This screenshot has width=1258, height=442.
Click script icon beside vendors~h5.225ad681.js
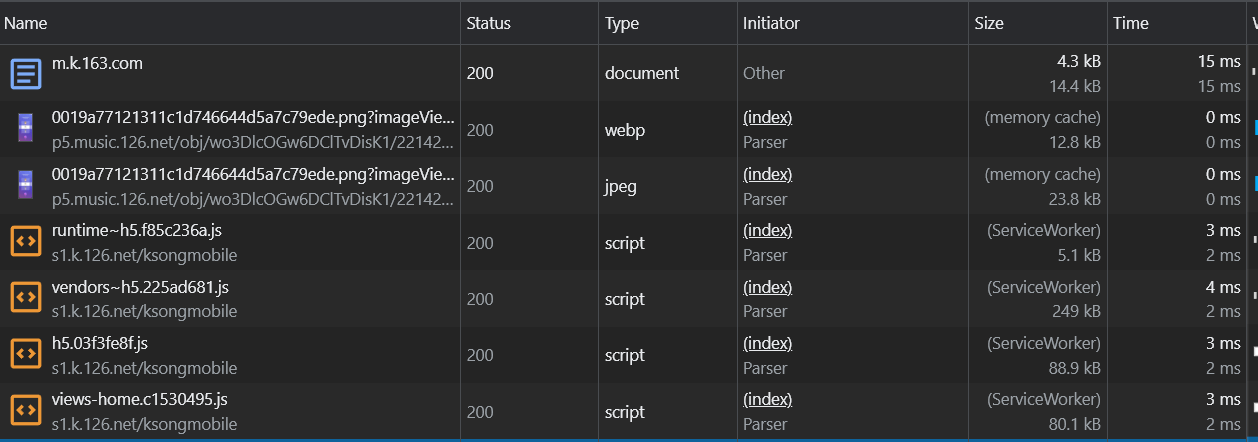[x=25, y=298]
